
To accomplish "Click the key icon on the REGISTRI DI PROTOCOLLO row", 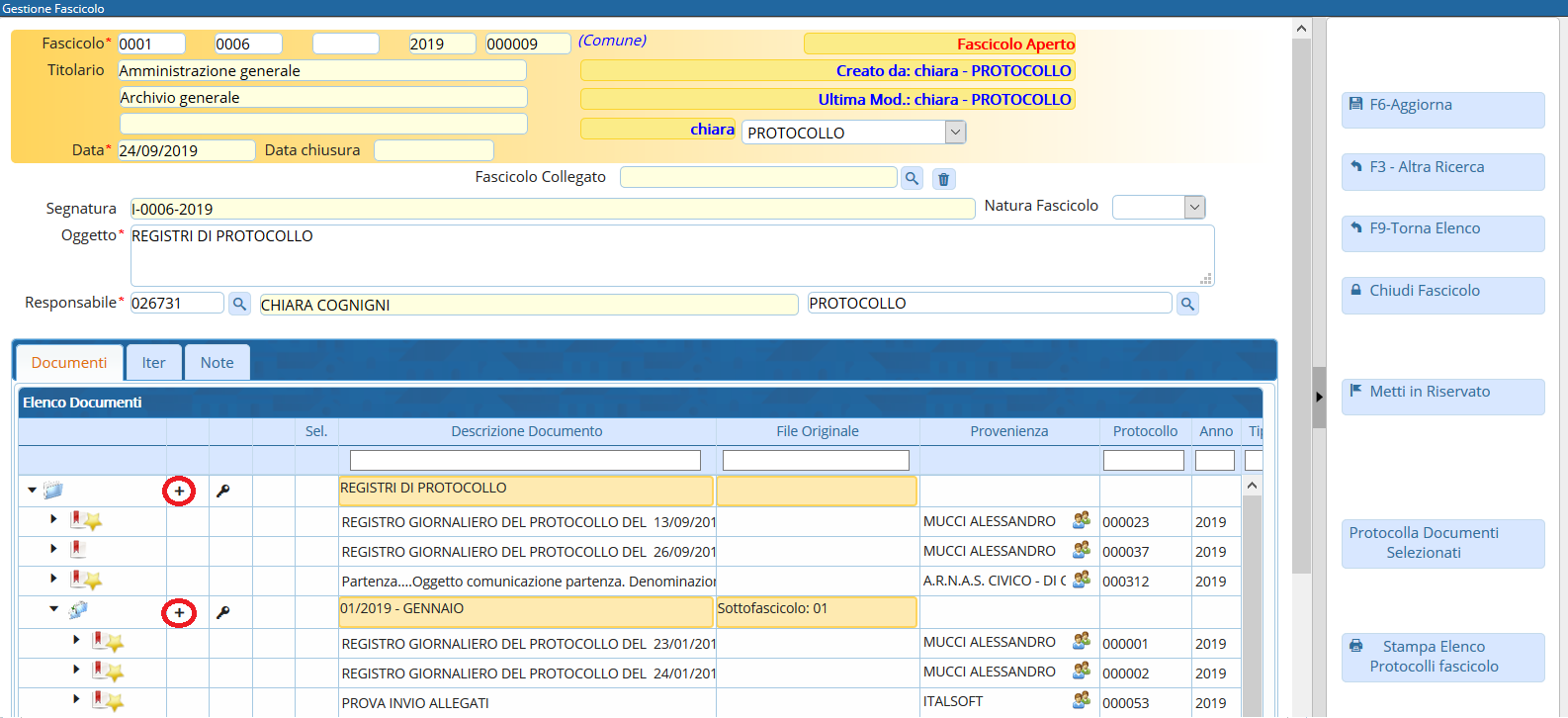I will (223, 491).
